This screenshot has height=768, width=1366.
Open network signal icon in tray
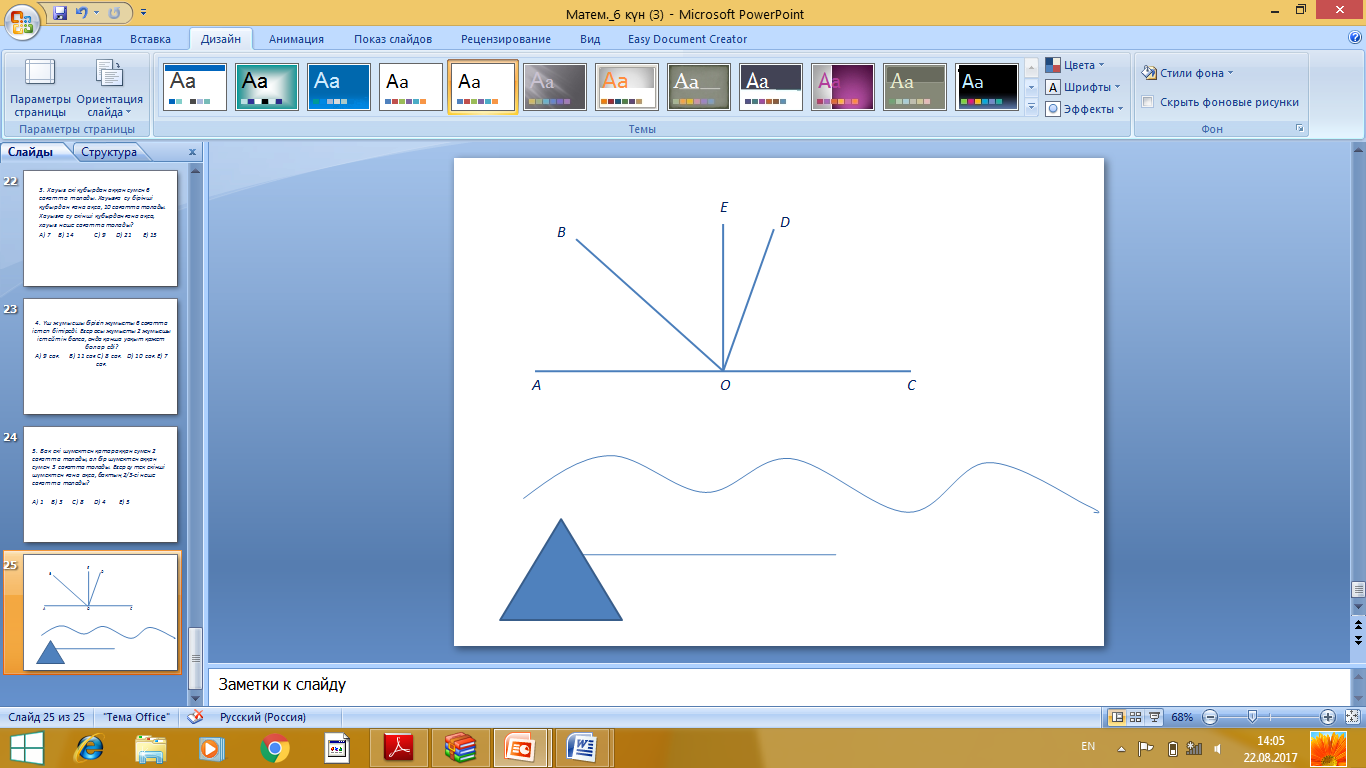point(1193,748)
